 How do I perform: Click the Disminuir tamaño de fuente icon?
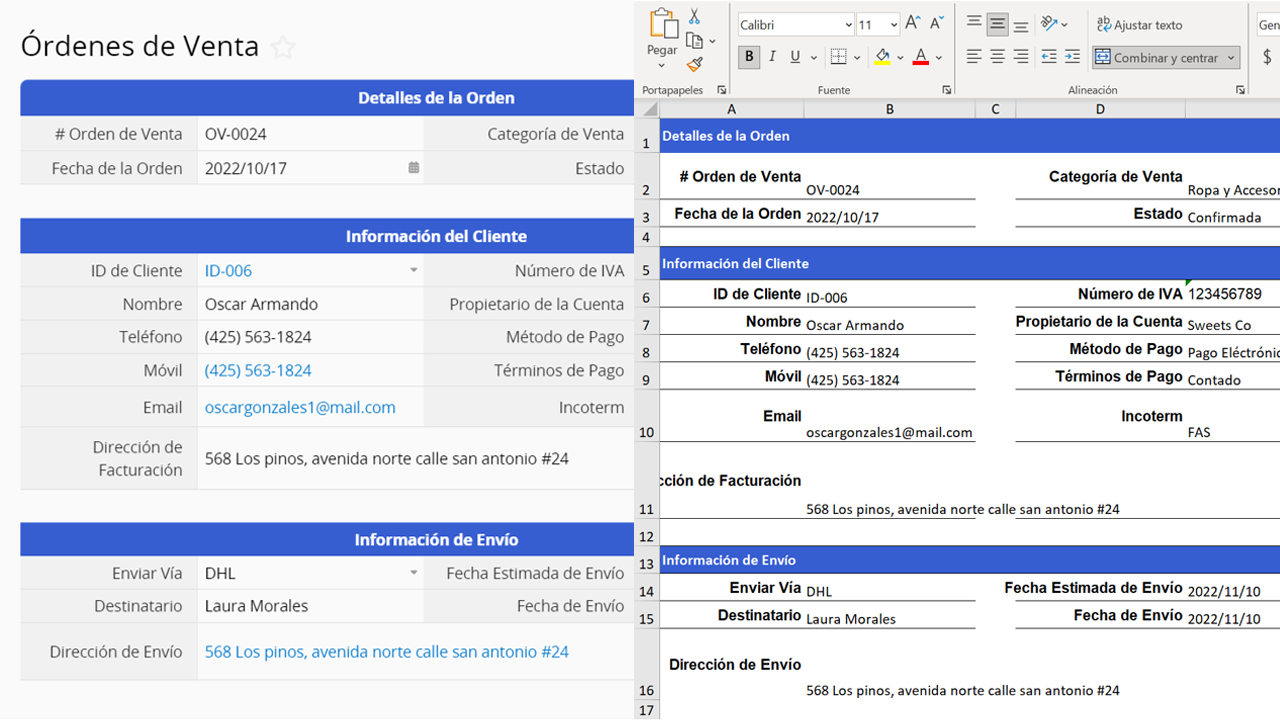coord(936,22)
